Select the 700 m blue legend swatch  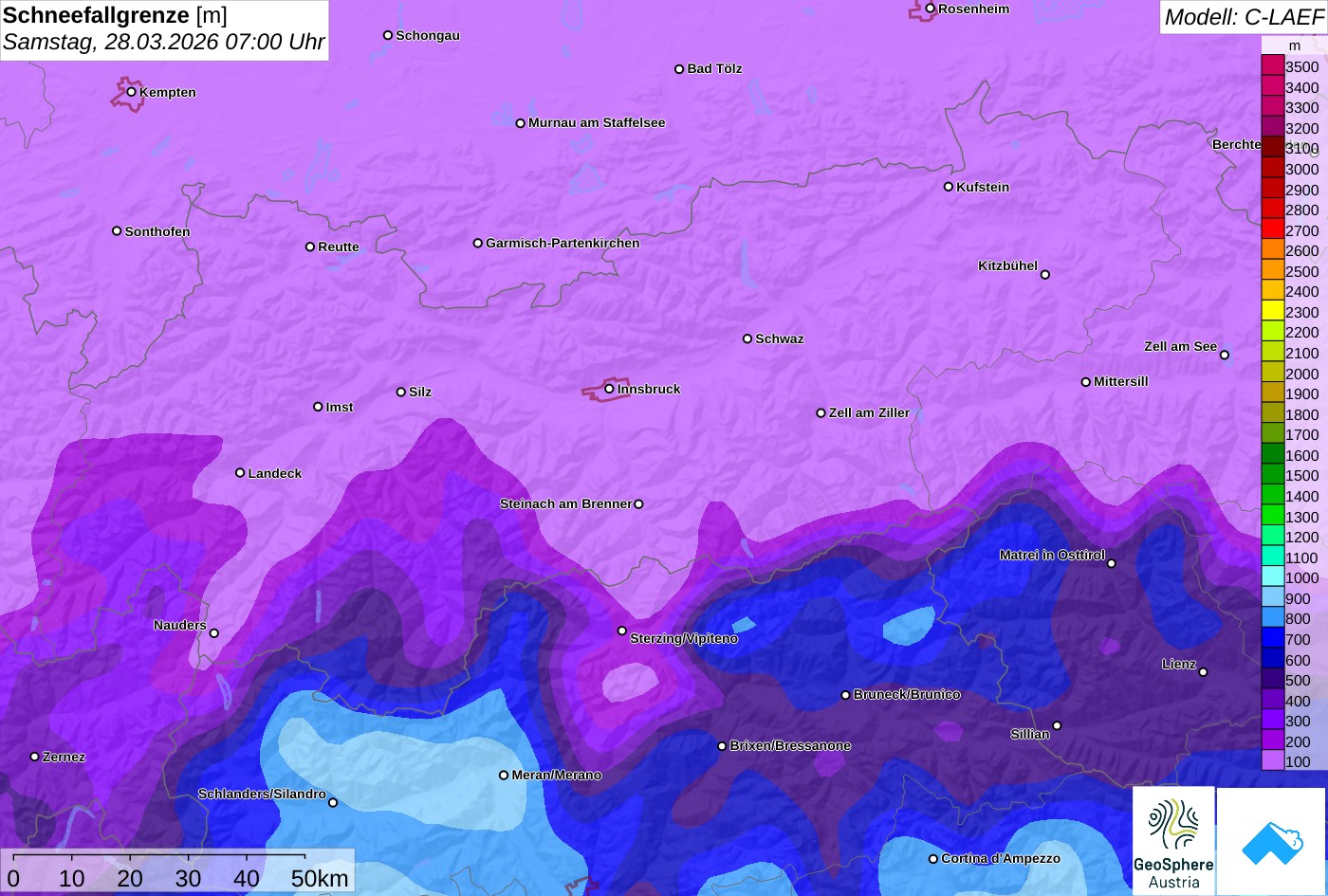(x=1272, y=638)
